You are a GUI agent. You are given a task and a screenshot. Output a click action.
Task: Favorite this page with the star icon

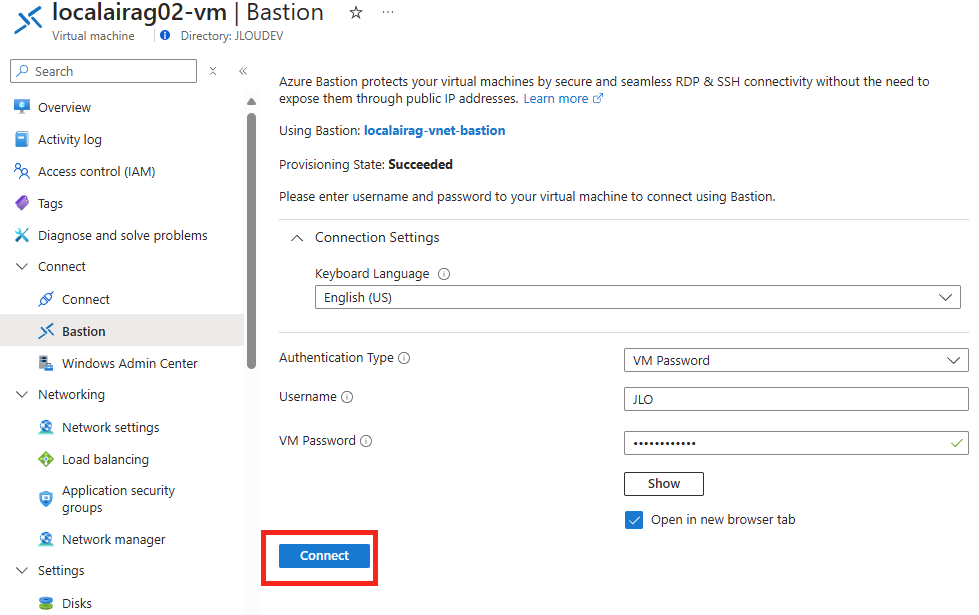tap(356, 12)
